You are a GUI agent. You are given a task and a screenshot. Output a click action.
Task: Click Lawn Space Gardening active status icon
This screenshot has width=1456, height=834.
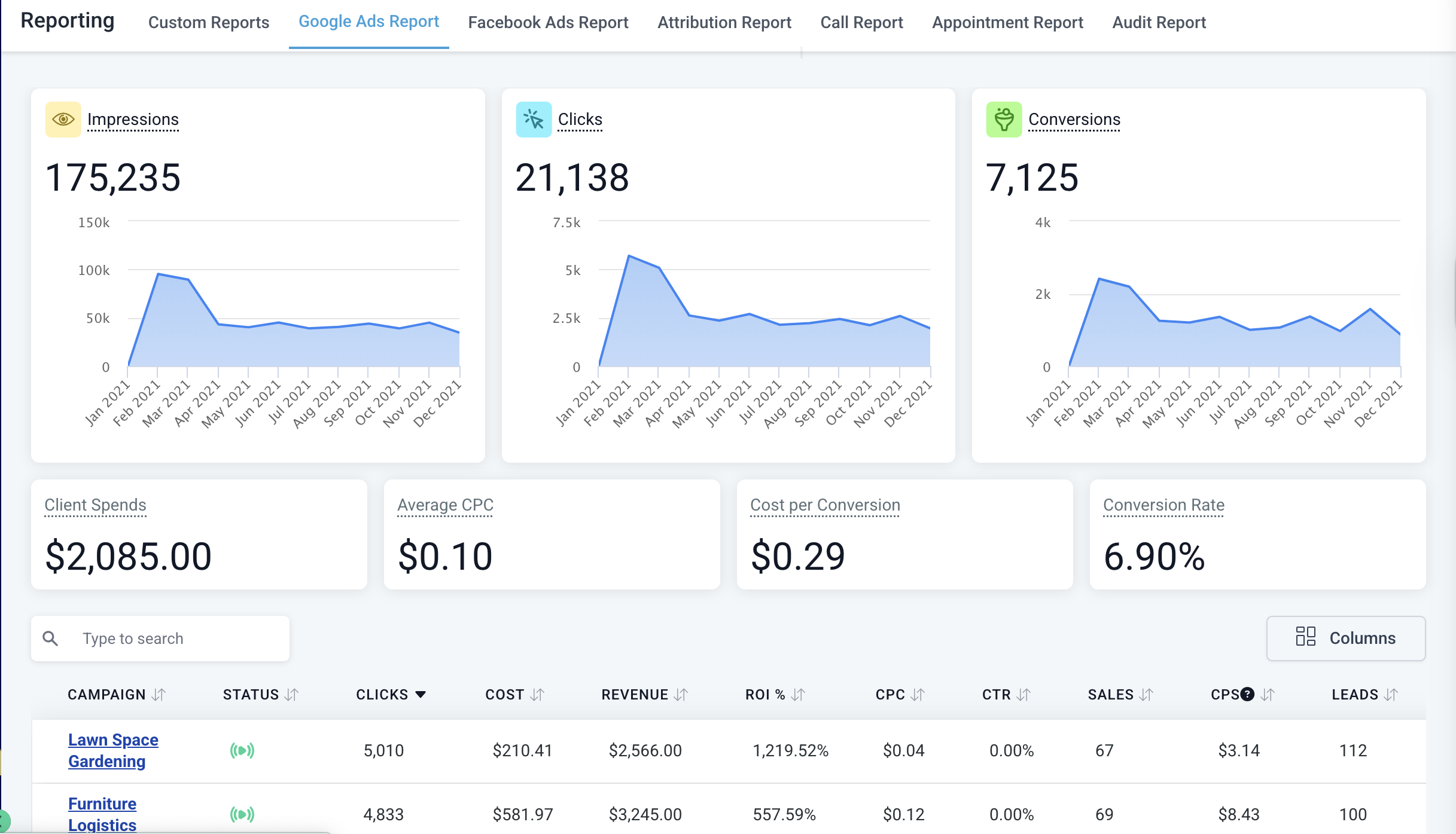242,750
